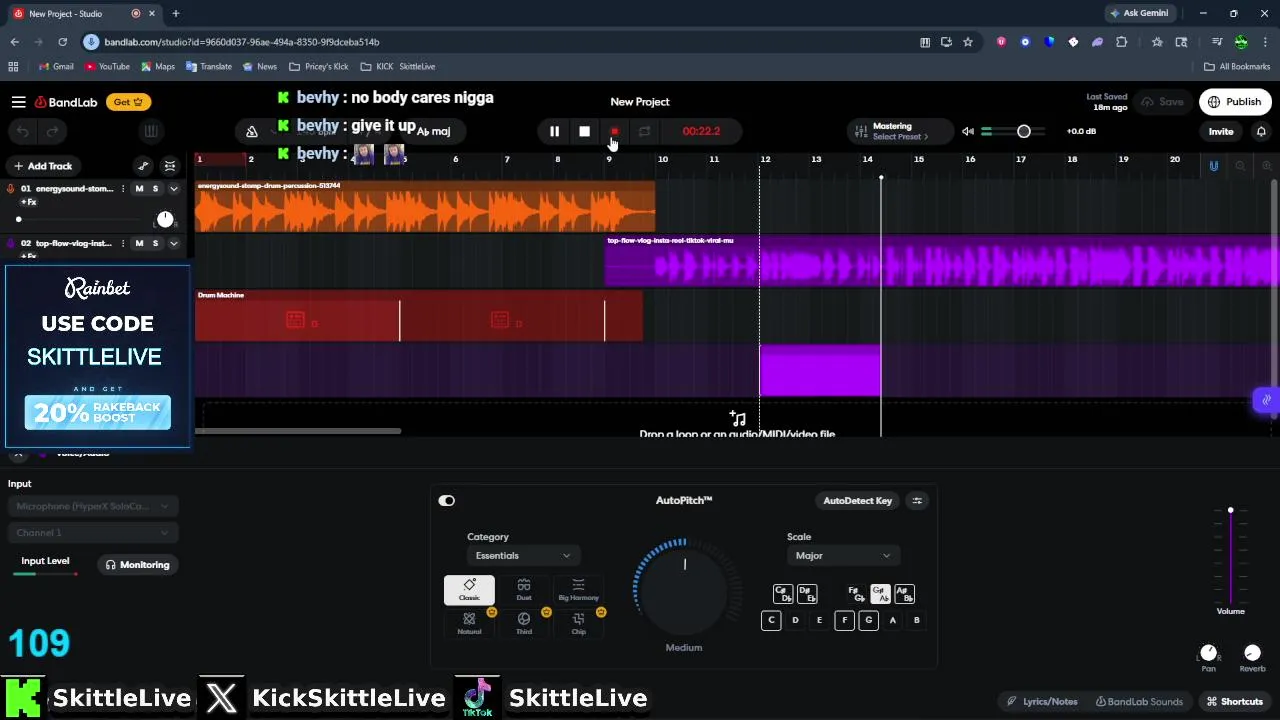Viewport: 1280px width, 720px height.
Task: Add Fx to track 01
Action: click(28, 202)
